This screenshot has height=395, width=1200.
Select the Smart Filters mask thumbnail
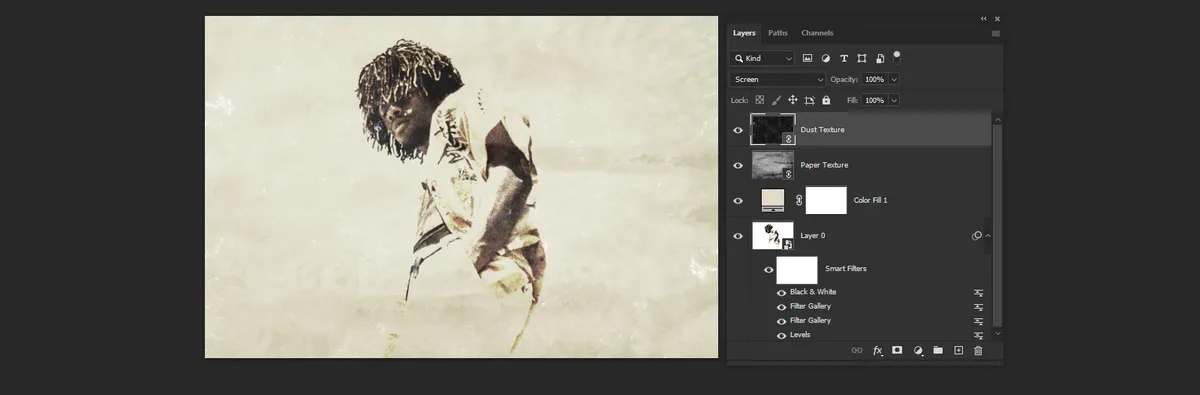[797, 269]
